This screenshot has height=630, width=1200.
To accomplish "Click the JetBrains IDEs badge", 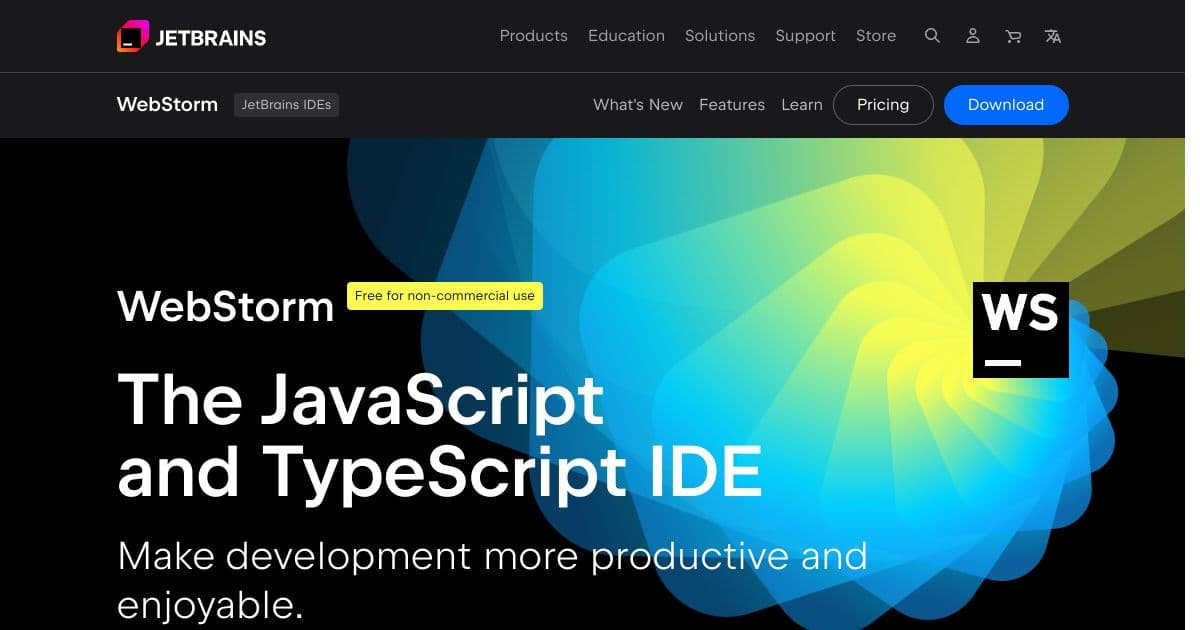I will pos(286,104).
